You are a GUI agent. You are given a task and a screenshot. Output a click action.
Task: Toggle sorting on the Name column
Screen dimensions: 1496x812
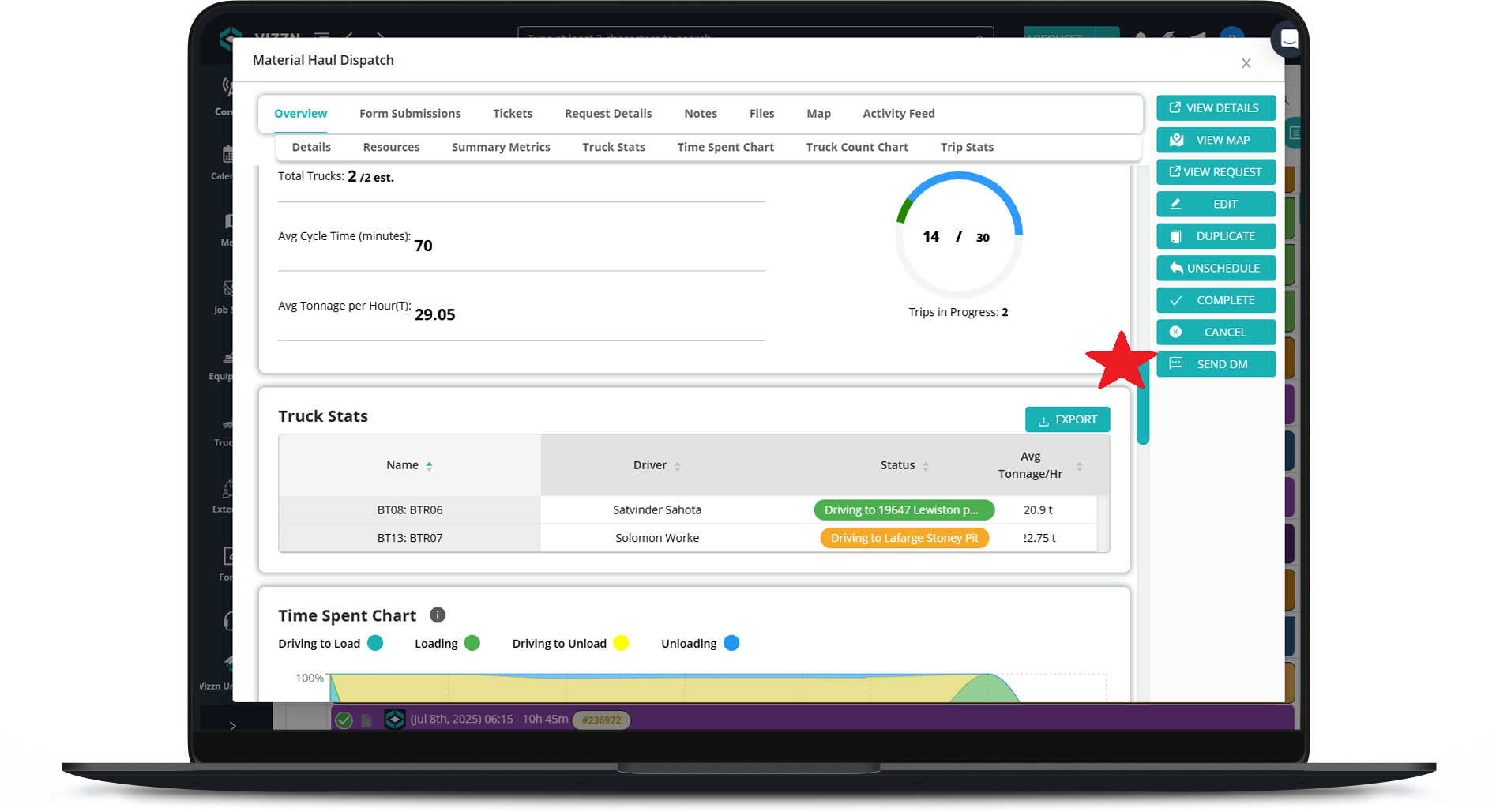[429, 465]
